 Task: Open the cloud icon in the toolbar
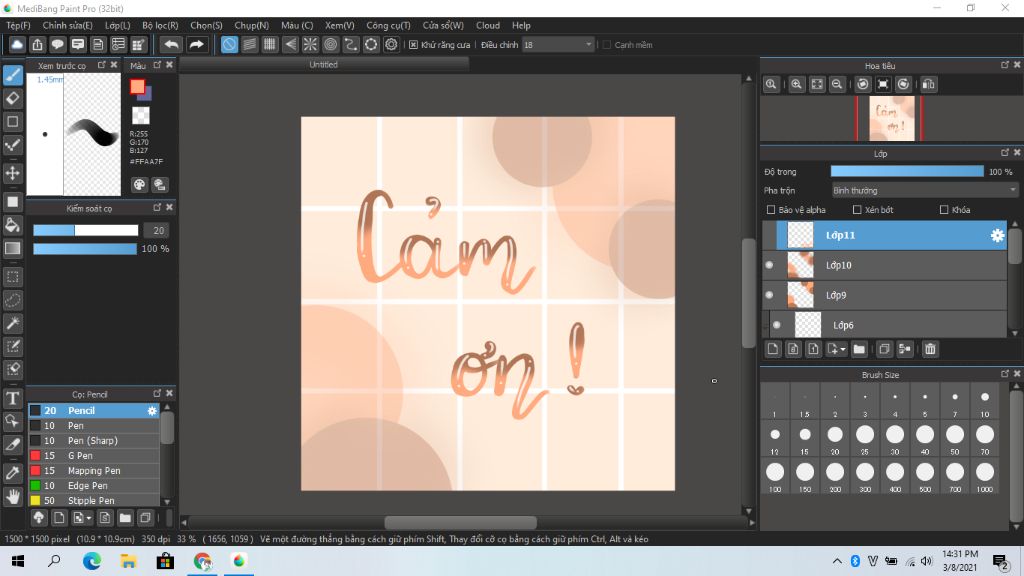tap(17, 44)
